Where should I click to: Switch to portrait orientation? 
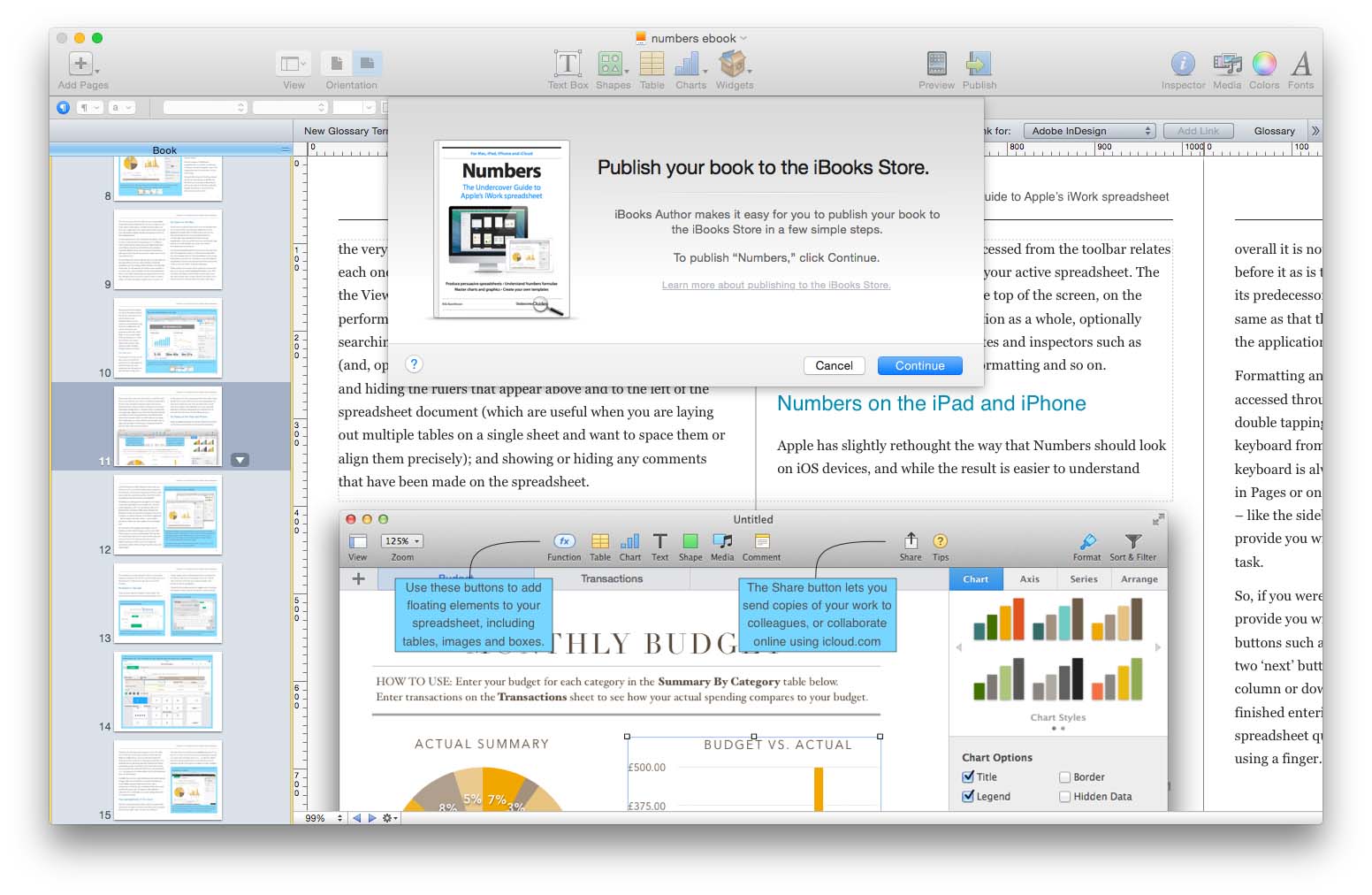pyautogui.click(x=336, y=64)
